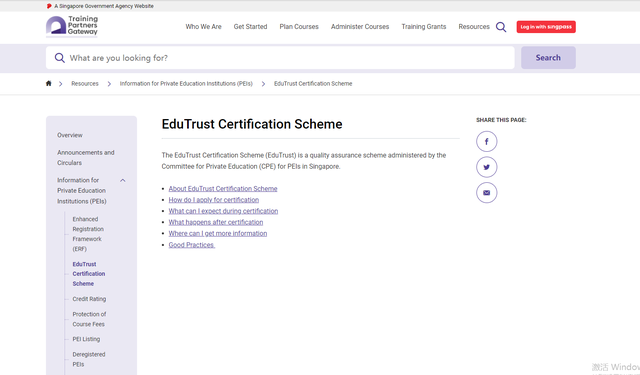The image size is (640, 375).
Task: Click the magnifier icon inside search box
Action: (x=60, y=58)
